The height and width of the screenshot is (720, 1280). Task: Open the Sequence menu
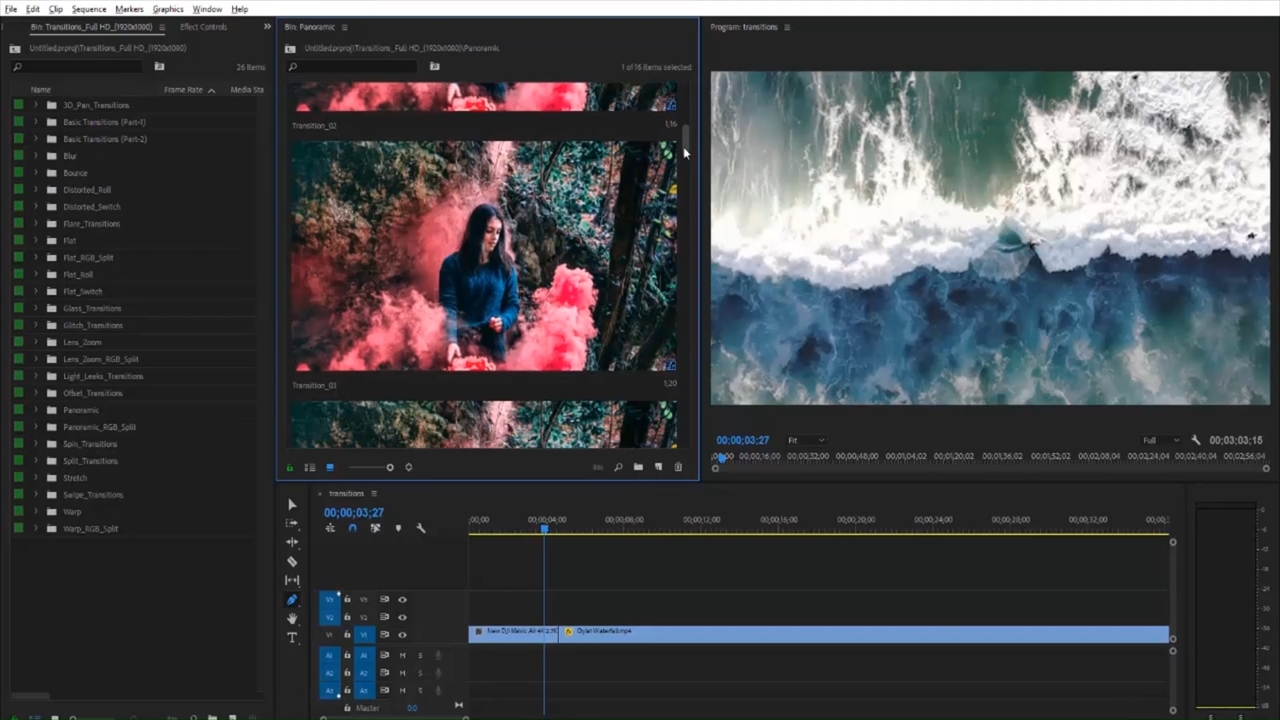89,9
